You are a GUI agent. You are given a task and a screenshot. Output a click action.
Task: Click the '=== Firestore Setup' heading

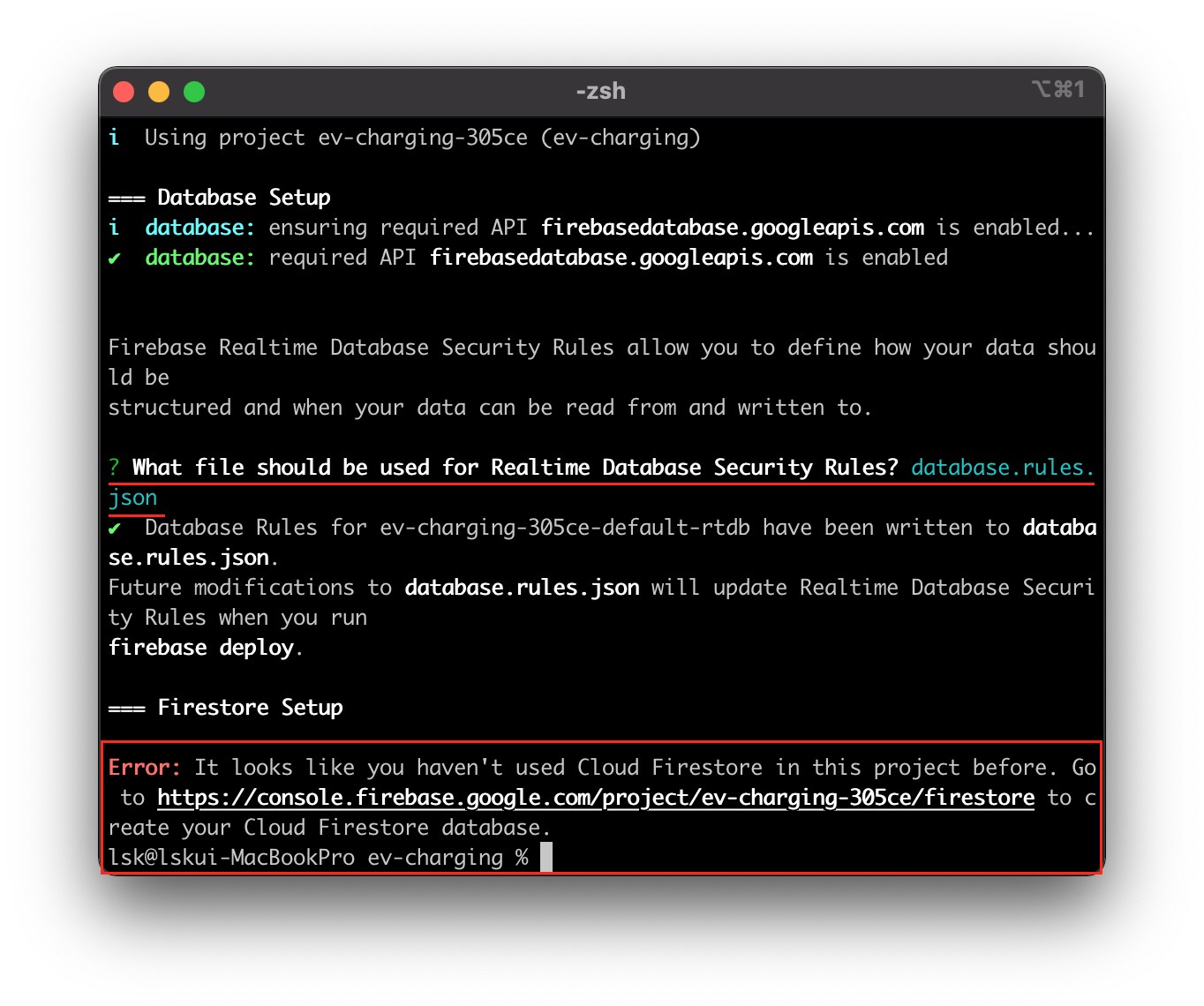pyautogui.click(x=226, y=707)
